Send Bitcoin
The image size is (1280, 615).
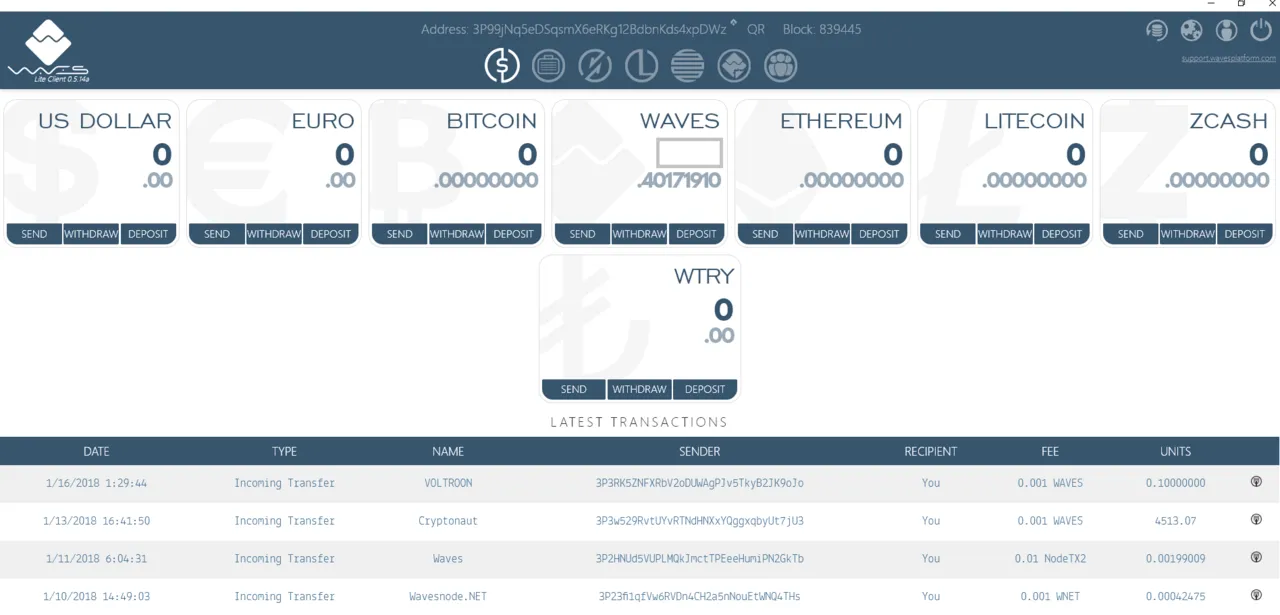(x=400, y=234)
